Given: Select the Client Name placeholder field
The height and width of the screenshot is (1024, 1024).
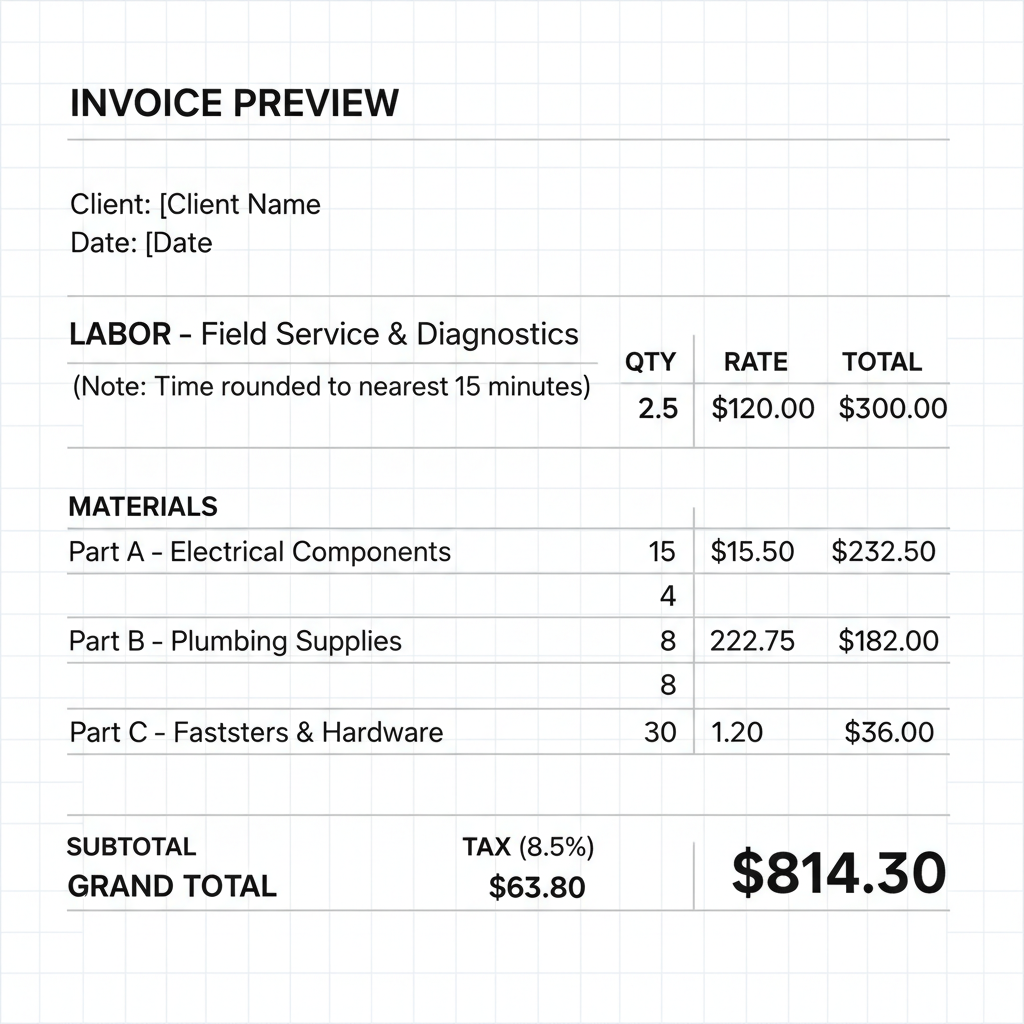Looking at the screenshot, I should pyautogui.click(x=240, y=205).
